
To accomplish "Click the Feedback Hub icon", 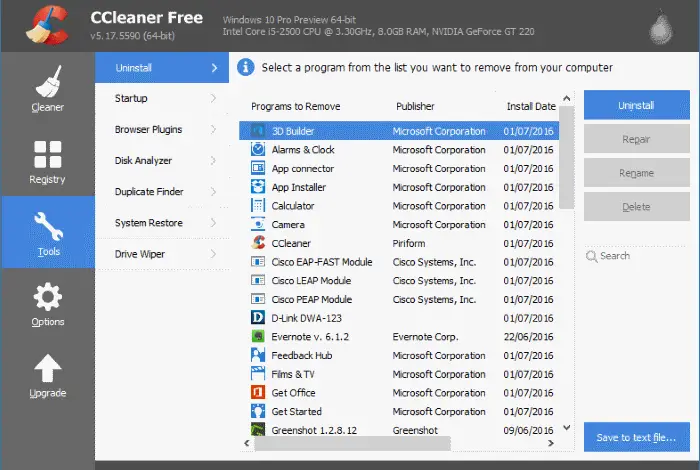I will click(258, 355).
